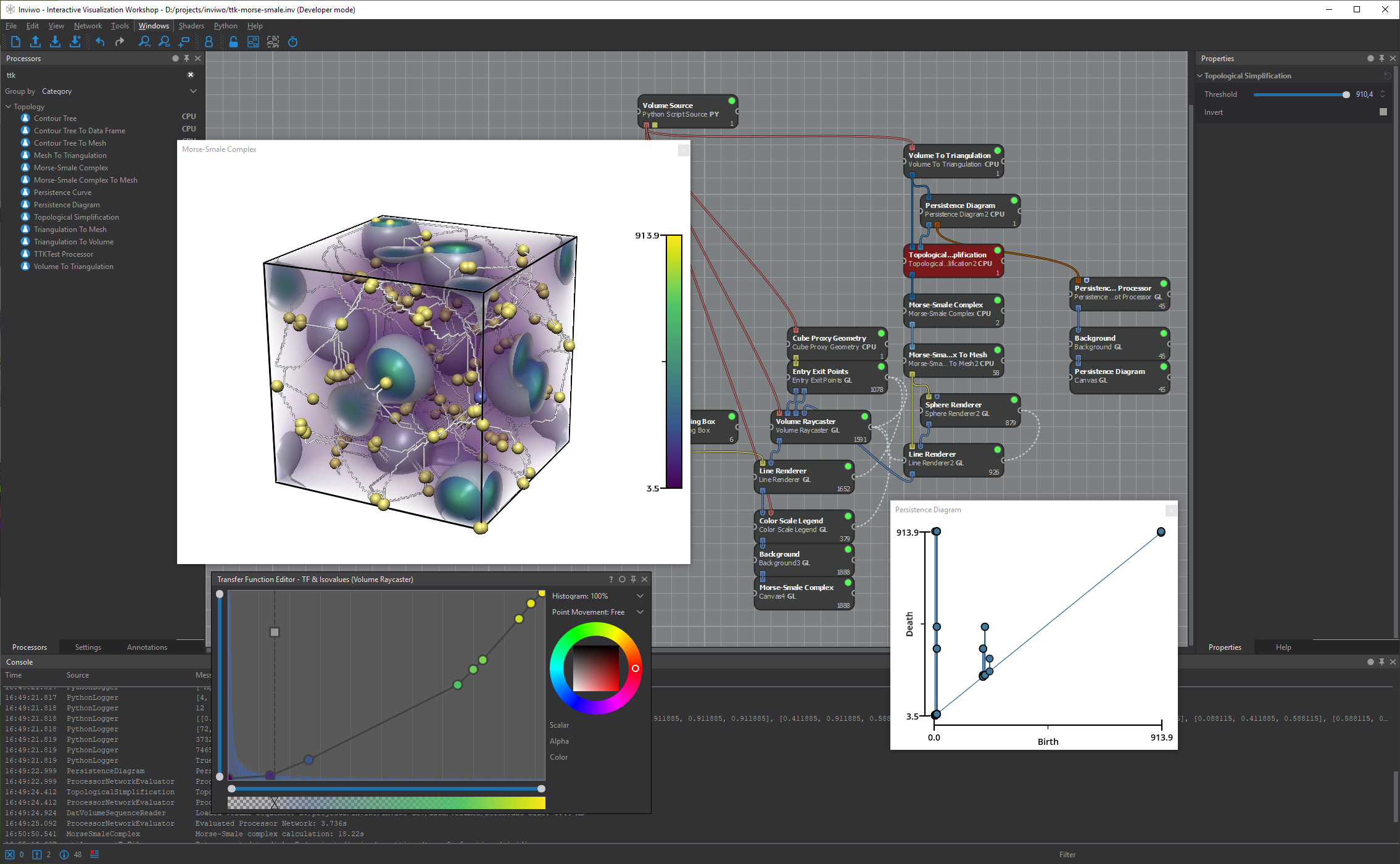Switch to the Annotations tab
1400x864 pixels.
click(147, 647)
